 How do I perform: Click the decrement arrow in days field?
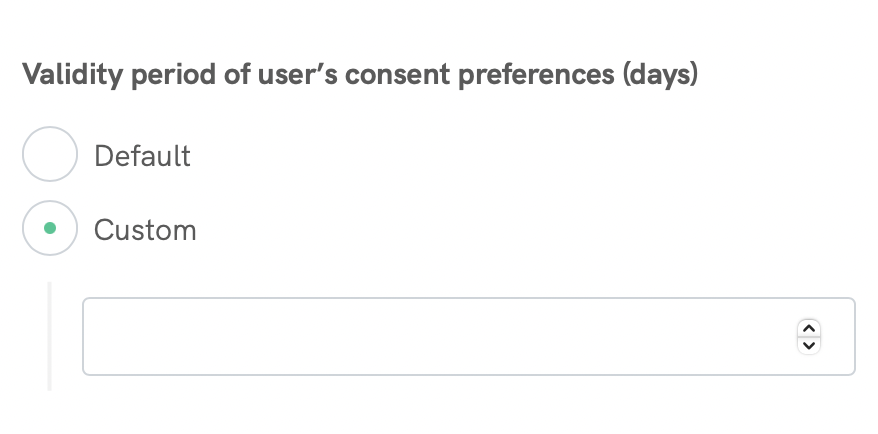(809, 345)
